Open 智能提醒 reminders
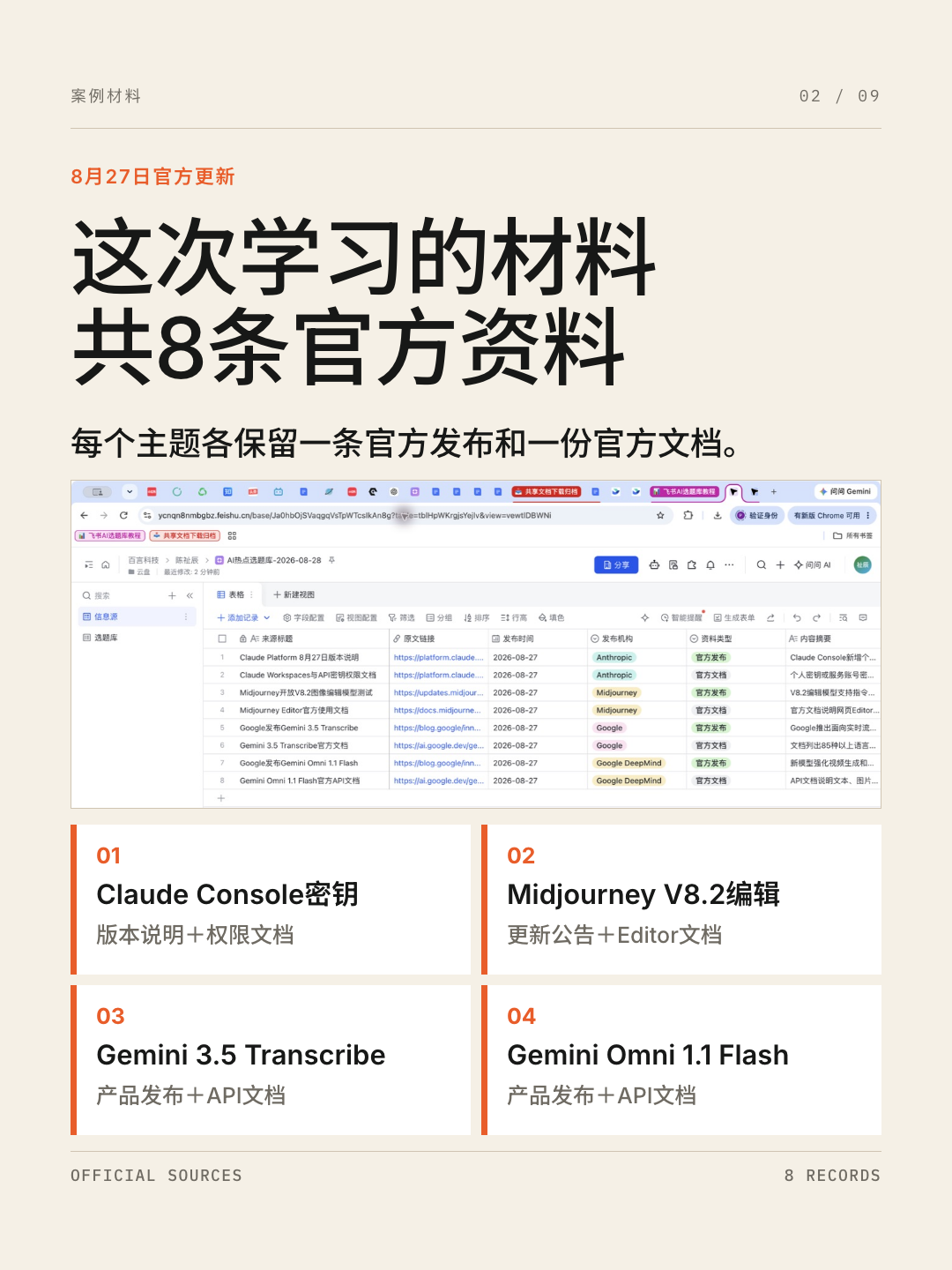952x1270 pixels. 681,617
